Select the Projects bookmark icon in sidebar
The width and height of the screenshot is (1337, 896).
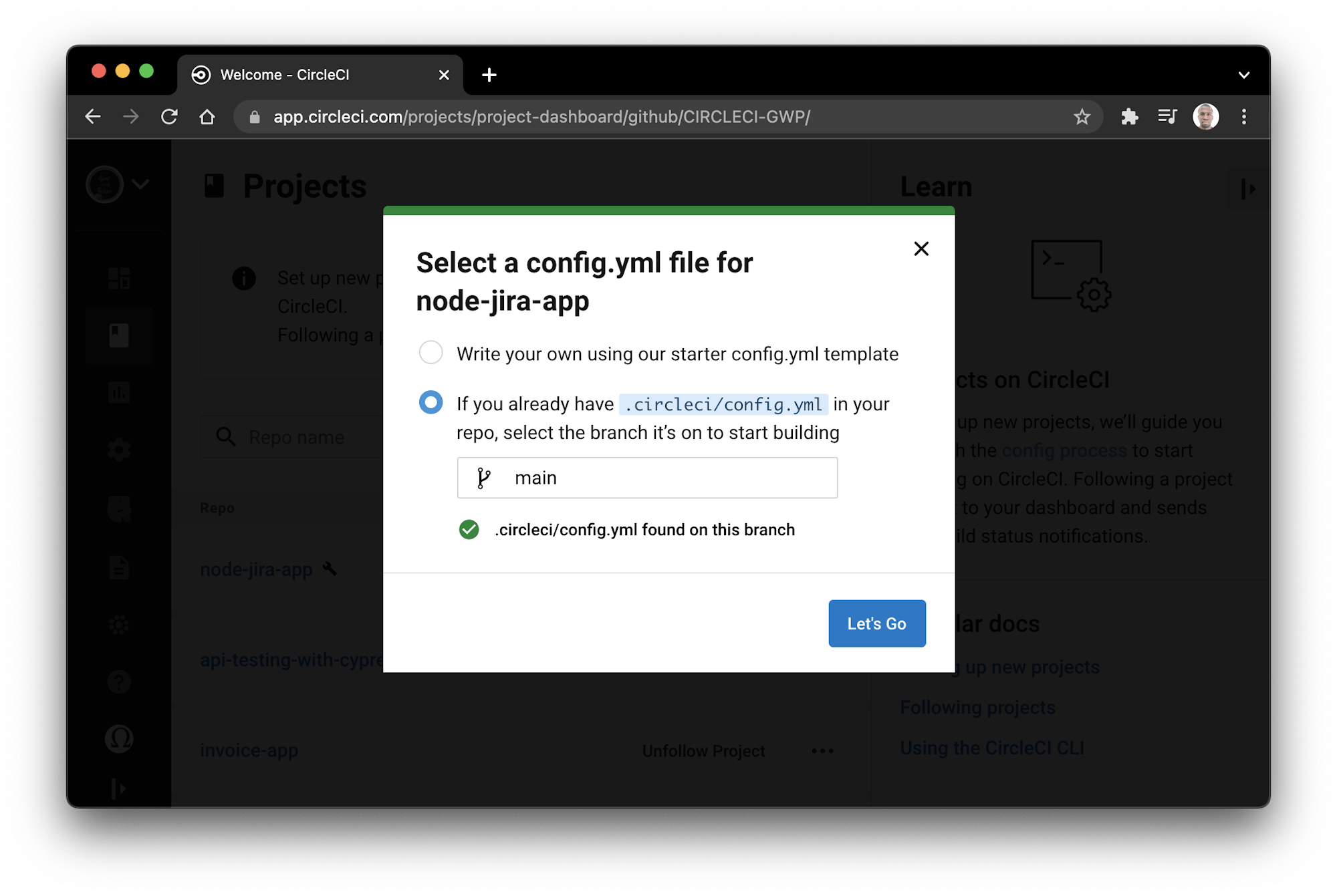119,335
